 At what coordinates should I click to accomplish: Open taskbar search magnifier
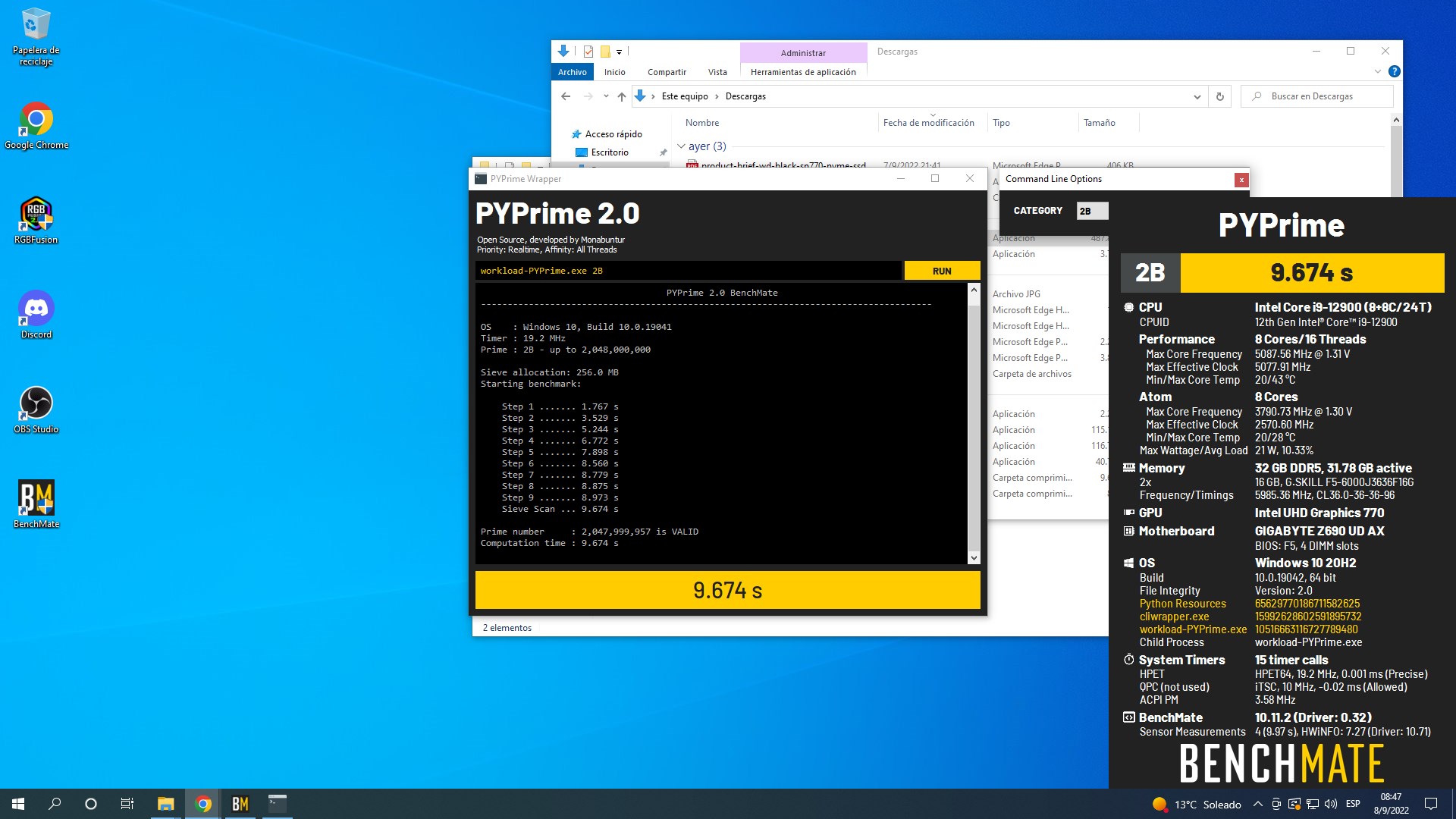pyautogui.click(x=55, y=804)
